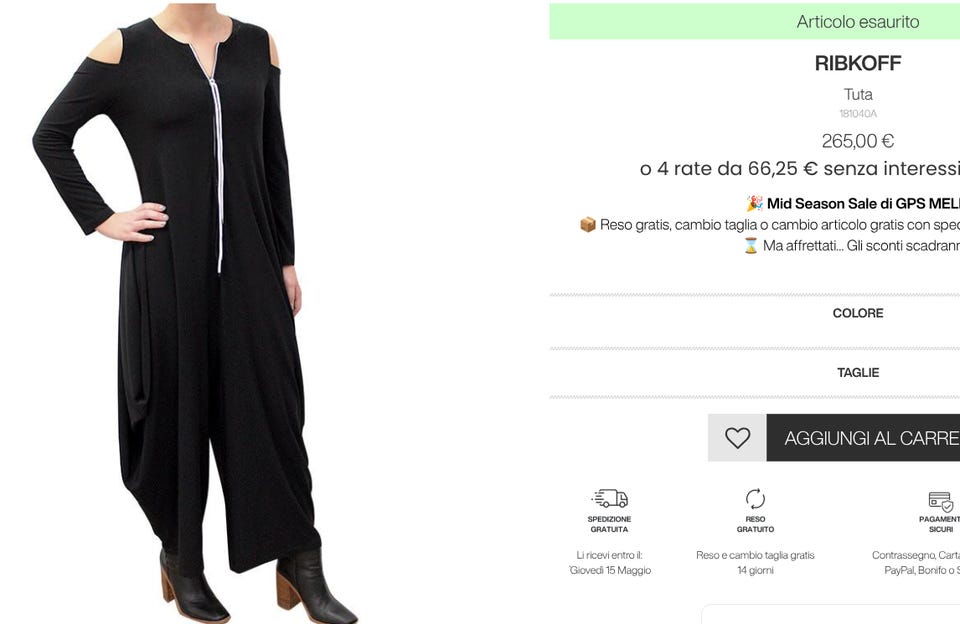
Task: Click the Articolo esaurito green banner
Action: click(x=754, y=21)
